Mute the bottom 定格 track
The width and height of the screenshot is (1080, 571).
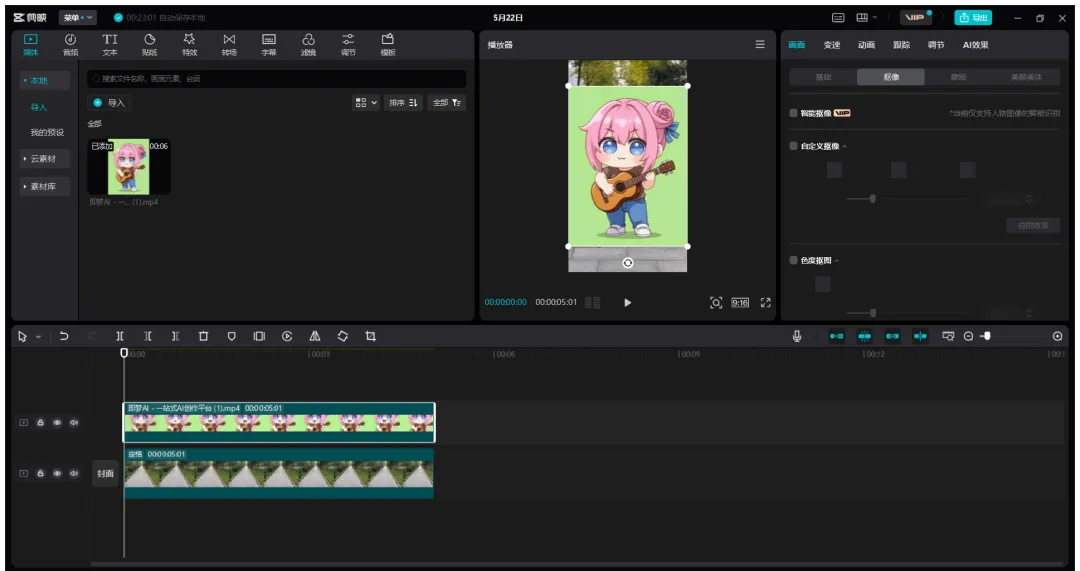pos(74,473)
